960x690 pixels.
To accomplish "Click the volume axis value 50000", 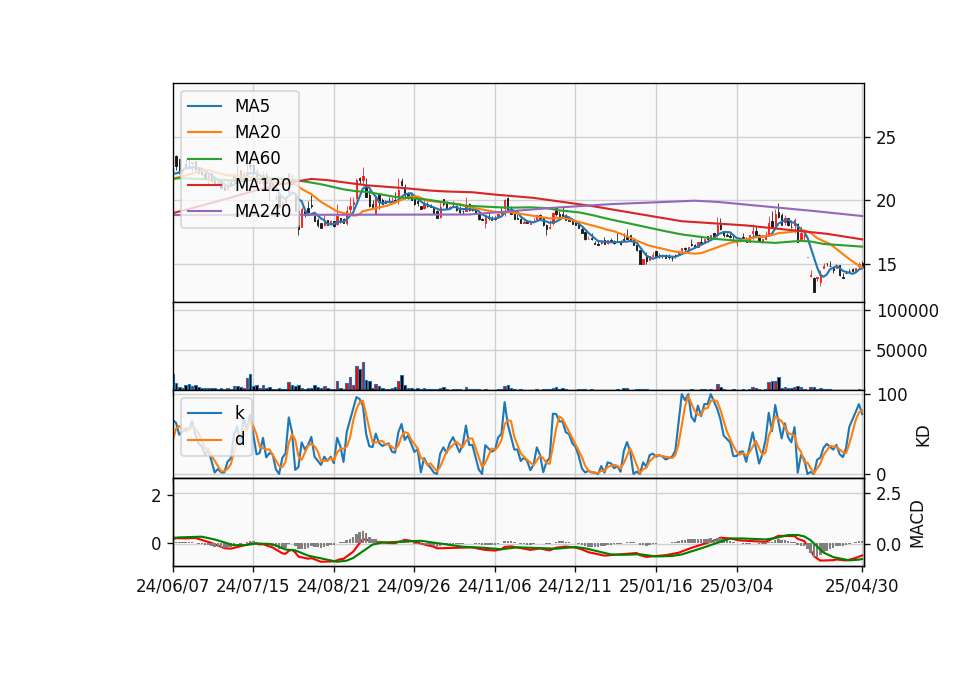I will (902, 351).
